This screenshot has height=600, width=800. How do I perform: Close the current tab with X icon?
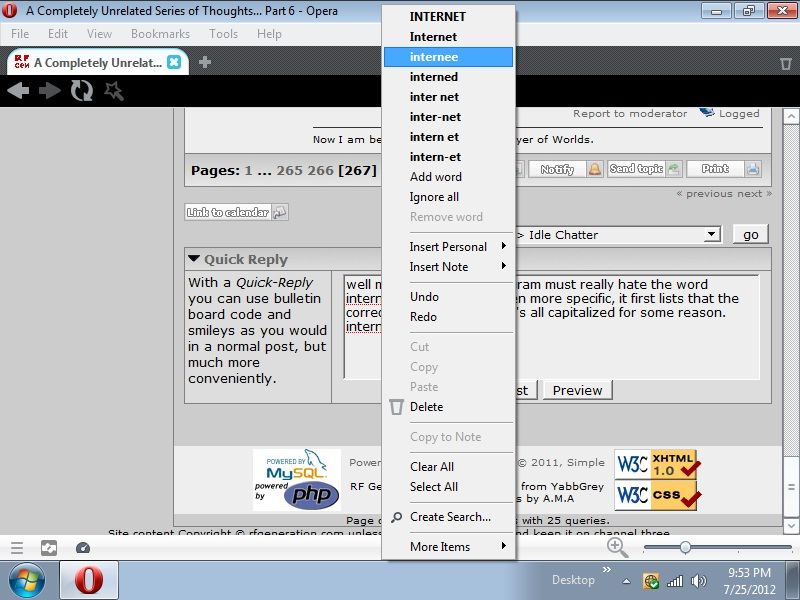[174, 62]
